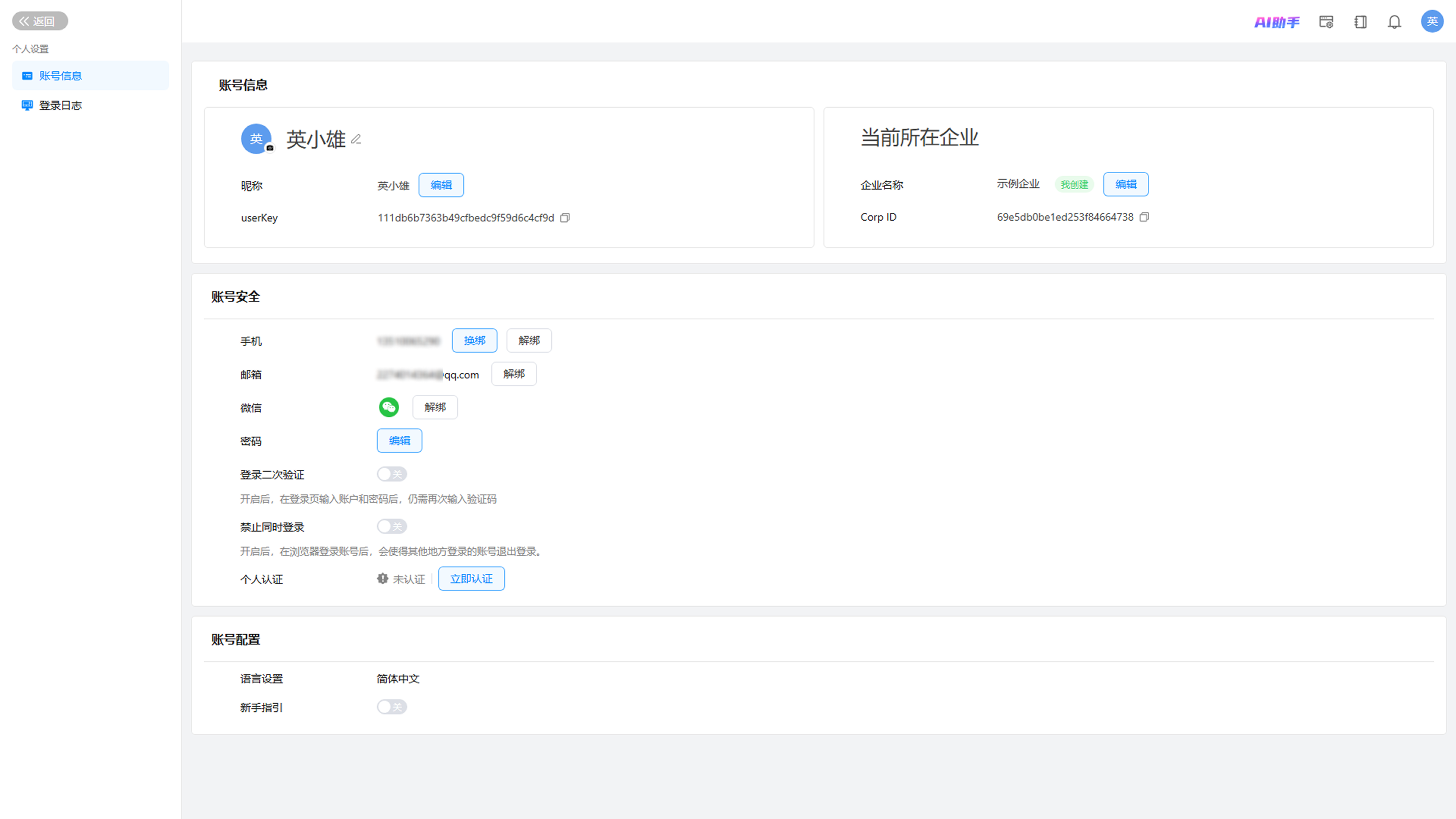The image size is (1456, 819).
Task: Toggle the 禁止同时登录 switch
Action: coord(392,527)
